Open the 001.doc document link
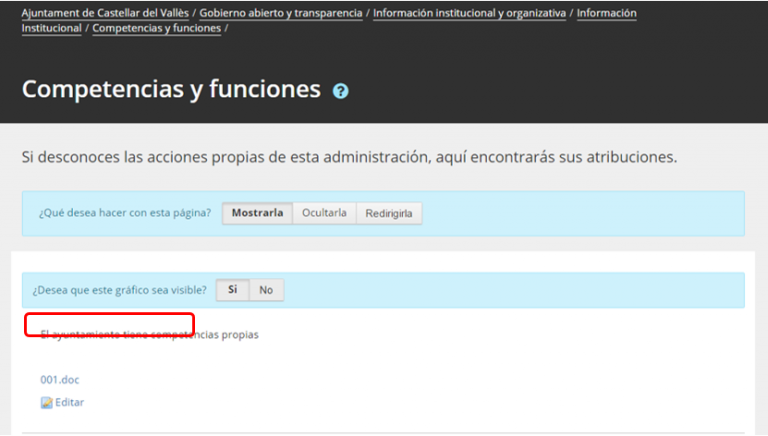768x436 pixels. pyautogui.click(x=57, y=380)
